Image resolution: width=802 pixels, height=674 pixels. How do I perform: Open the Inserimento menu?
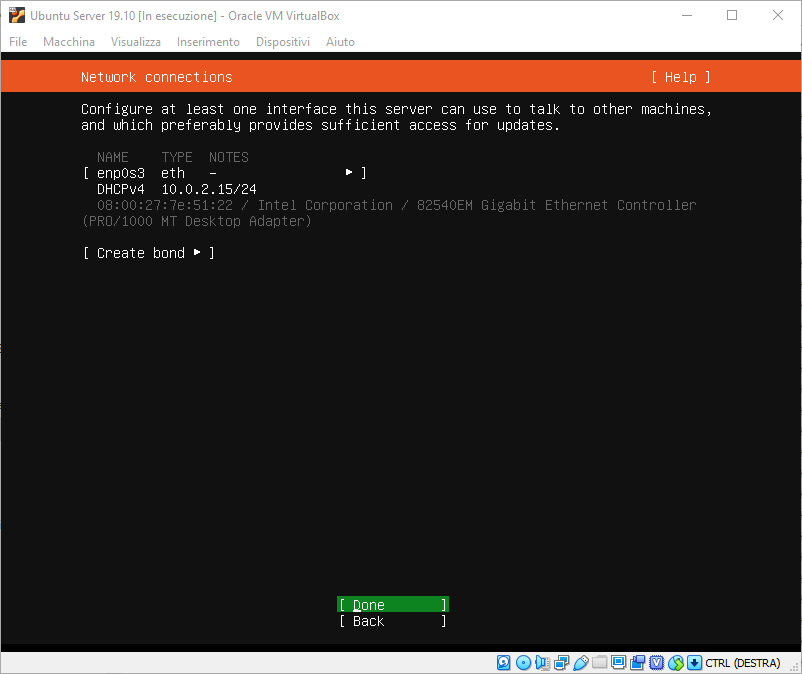pos(208,41)
